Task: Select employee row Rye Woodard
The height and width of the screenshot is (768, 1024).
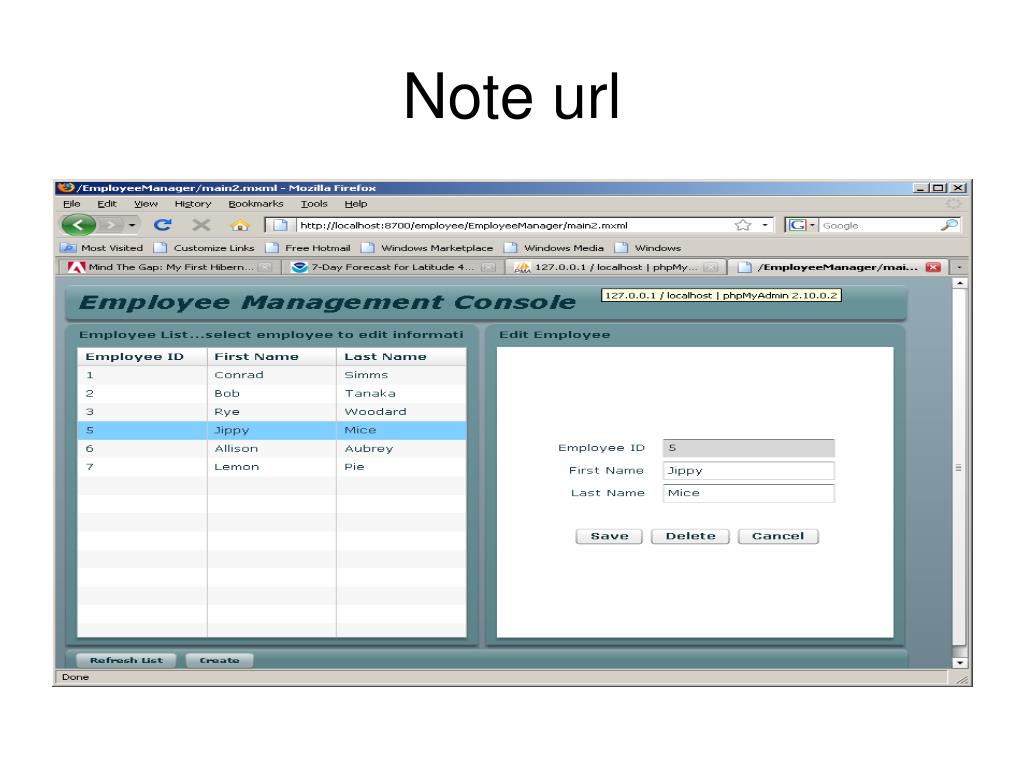Action: pos(272,411)
